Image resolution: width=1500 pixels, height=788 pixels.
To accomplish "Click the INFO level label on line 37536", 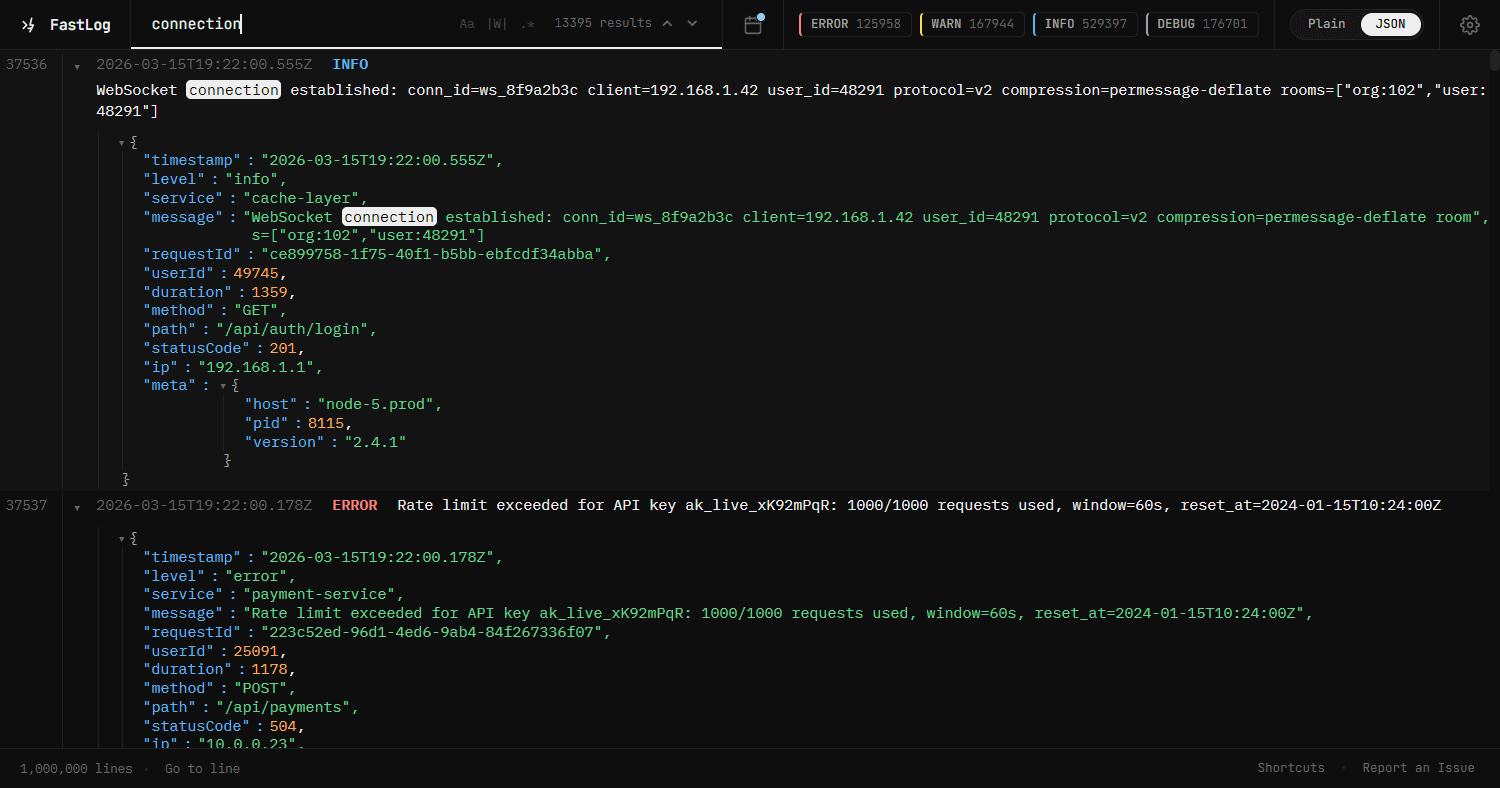I will click(350, 64).
